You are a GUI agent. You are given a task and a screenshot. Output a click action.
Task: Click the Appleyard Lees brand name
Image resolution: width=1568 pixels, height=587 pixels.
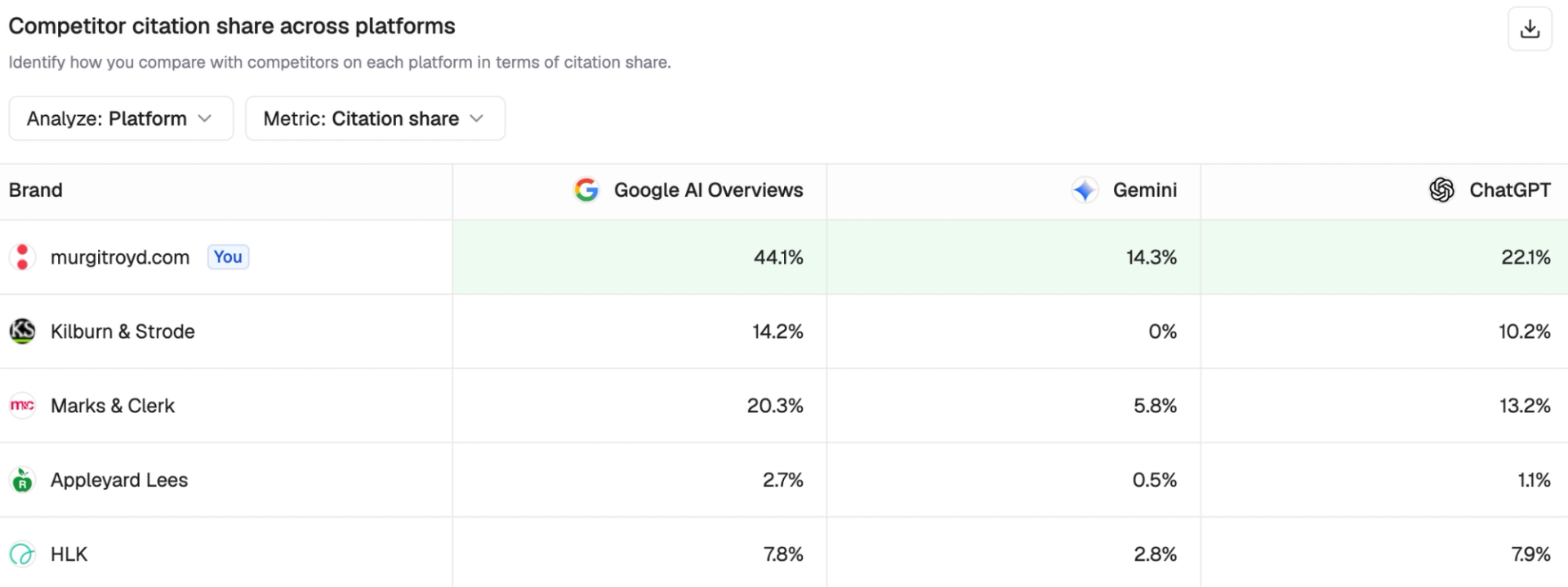[119, 480]
